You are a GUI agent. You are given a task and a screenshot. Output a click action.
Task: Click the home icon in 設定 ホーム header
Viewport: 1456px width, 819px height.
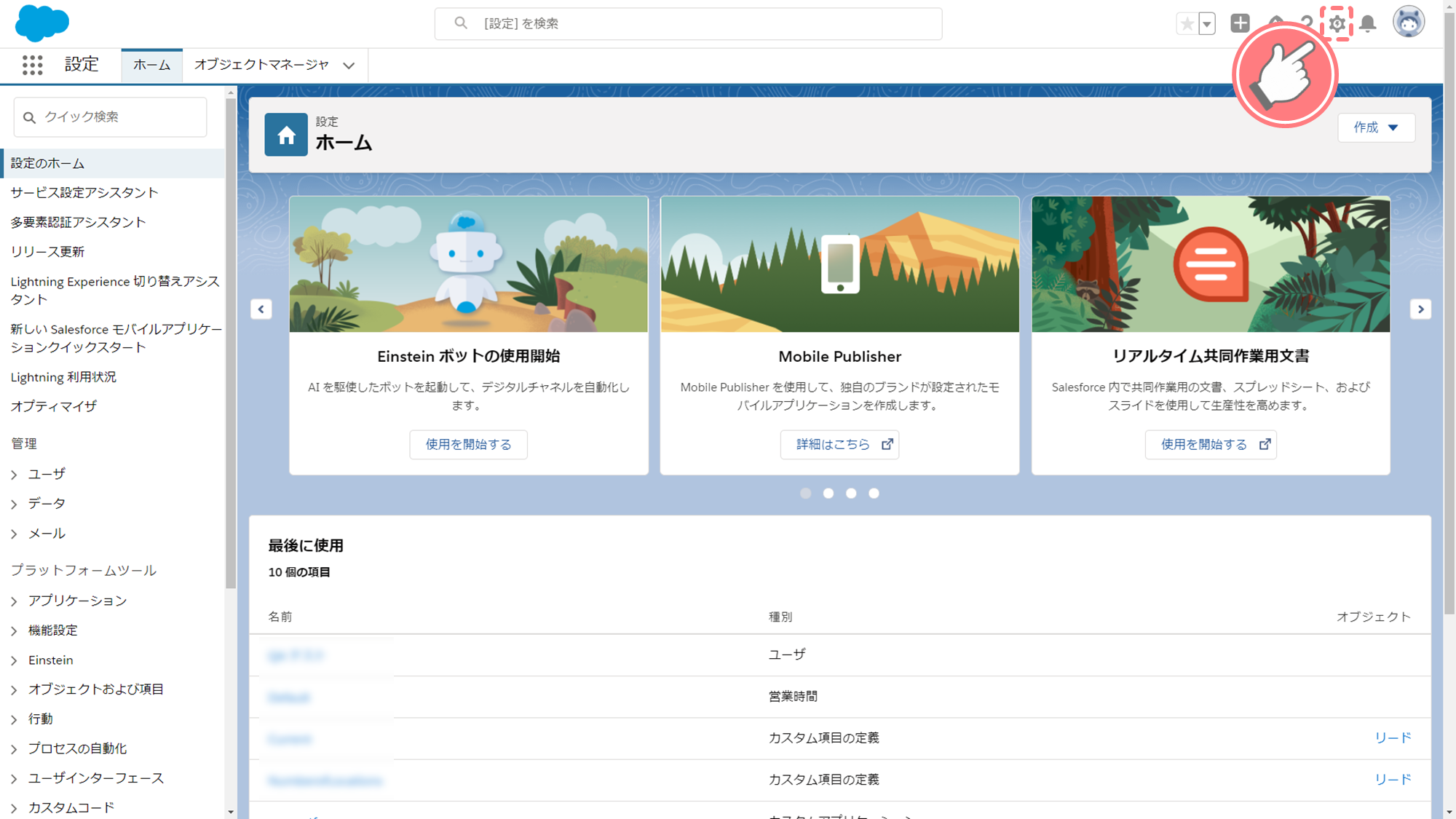coord(286,135)
